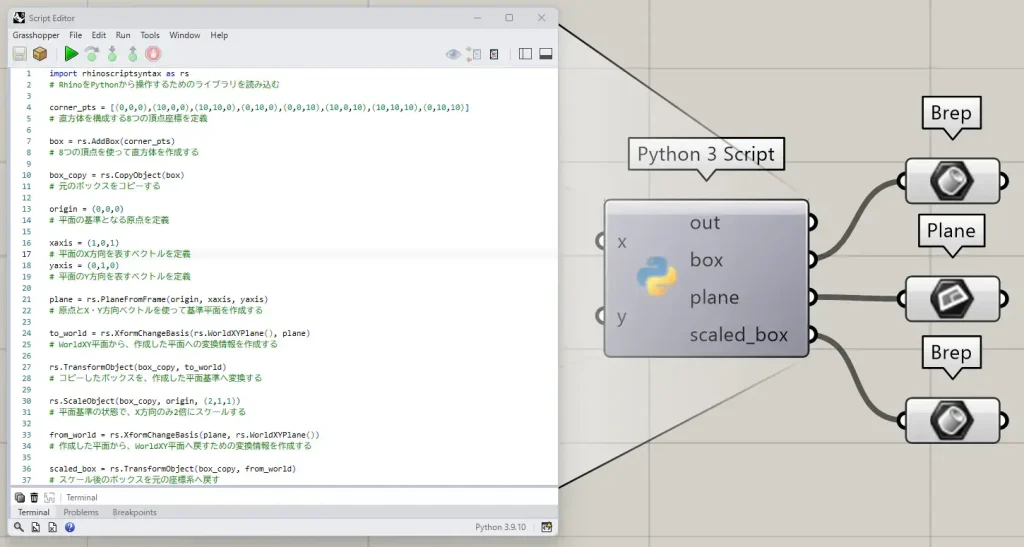Click the Python 3 Script label balloon
This screenshot has width=1024, height=547.
(x=706, y=155)
